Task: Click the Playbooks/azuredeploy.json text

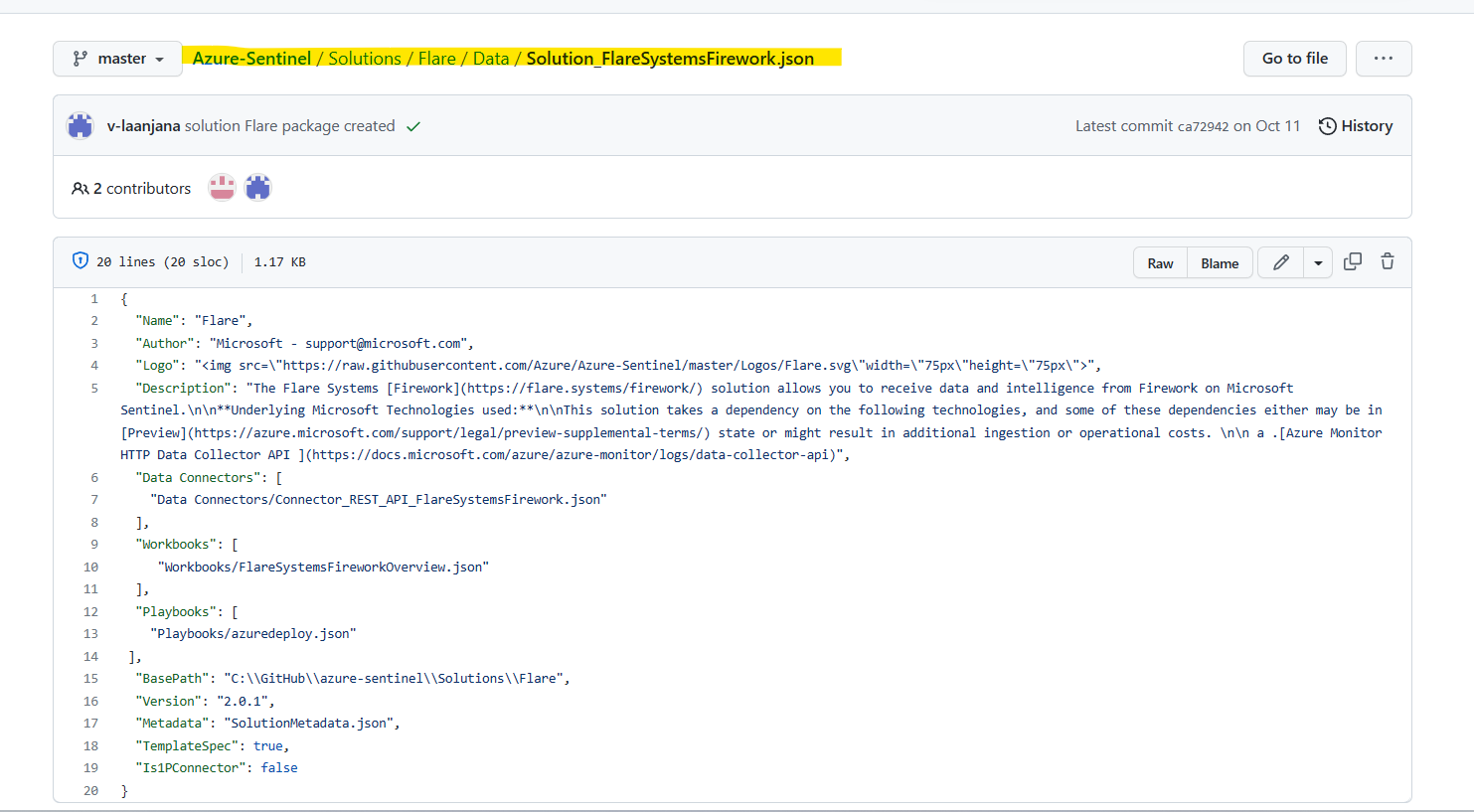Action: tap(253, 633)
